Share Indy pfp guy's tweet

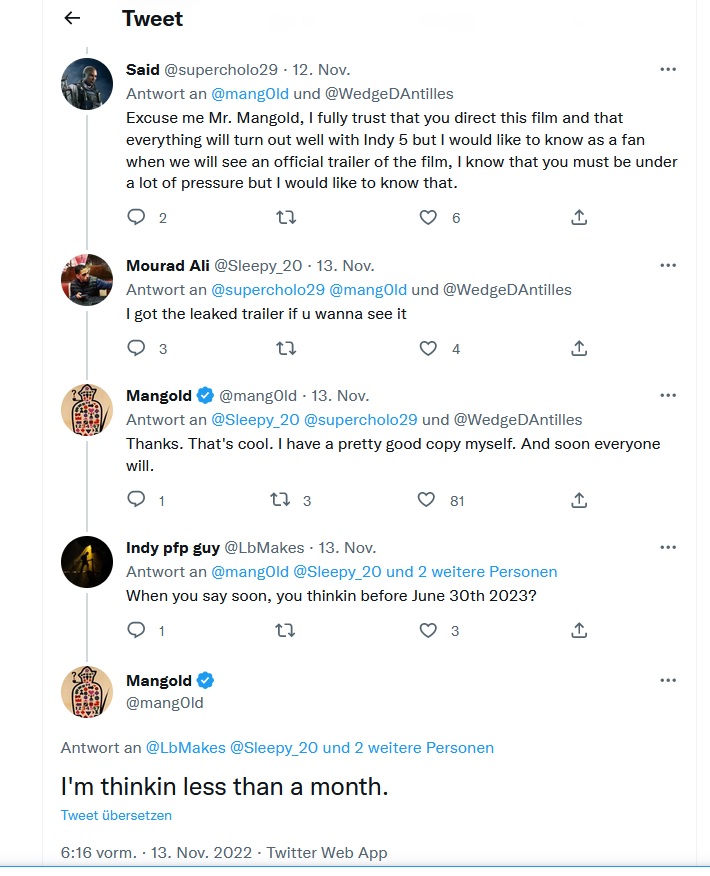(x=578, y=630)
